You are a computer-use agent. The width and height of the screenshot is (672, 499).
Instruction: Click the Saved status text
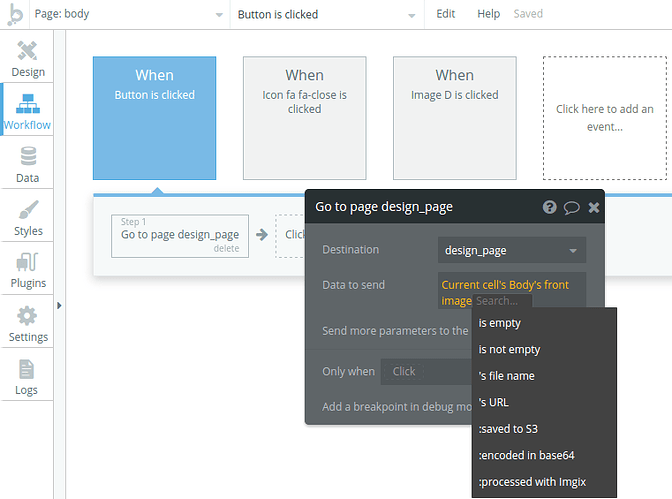coord(528,14)
